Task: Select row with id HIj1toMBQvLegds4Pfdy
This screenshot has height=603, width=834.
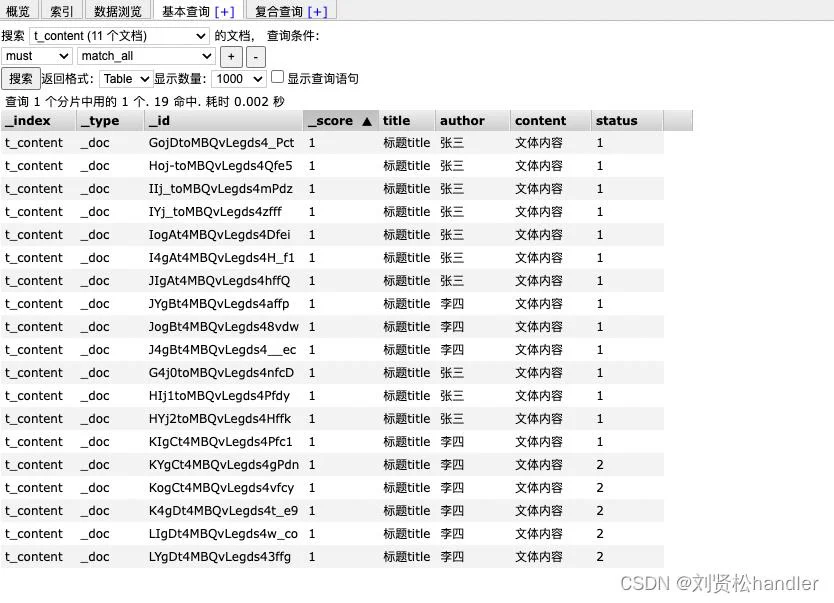Action: click(332, 396)
